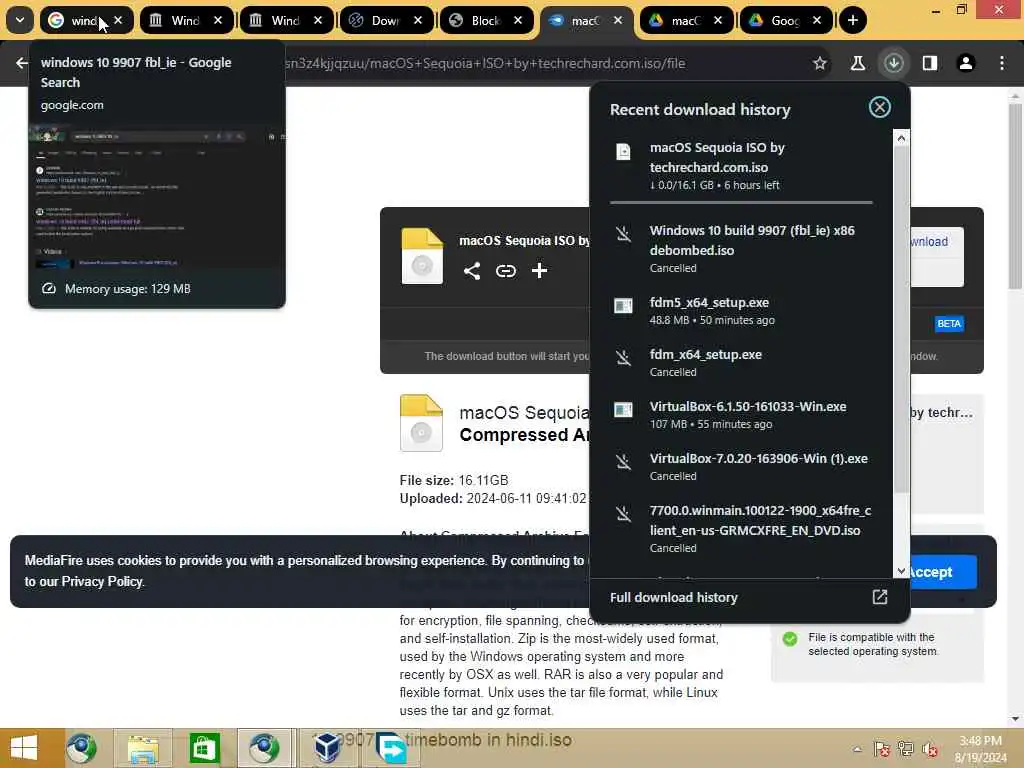Open VirtualBox-6.1.50-161033-Win.exe download entry
Image resolution: width=1024 pixels, height=768 pixels.
[741, 415]
